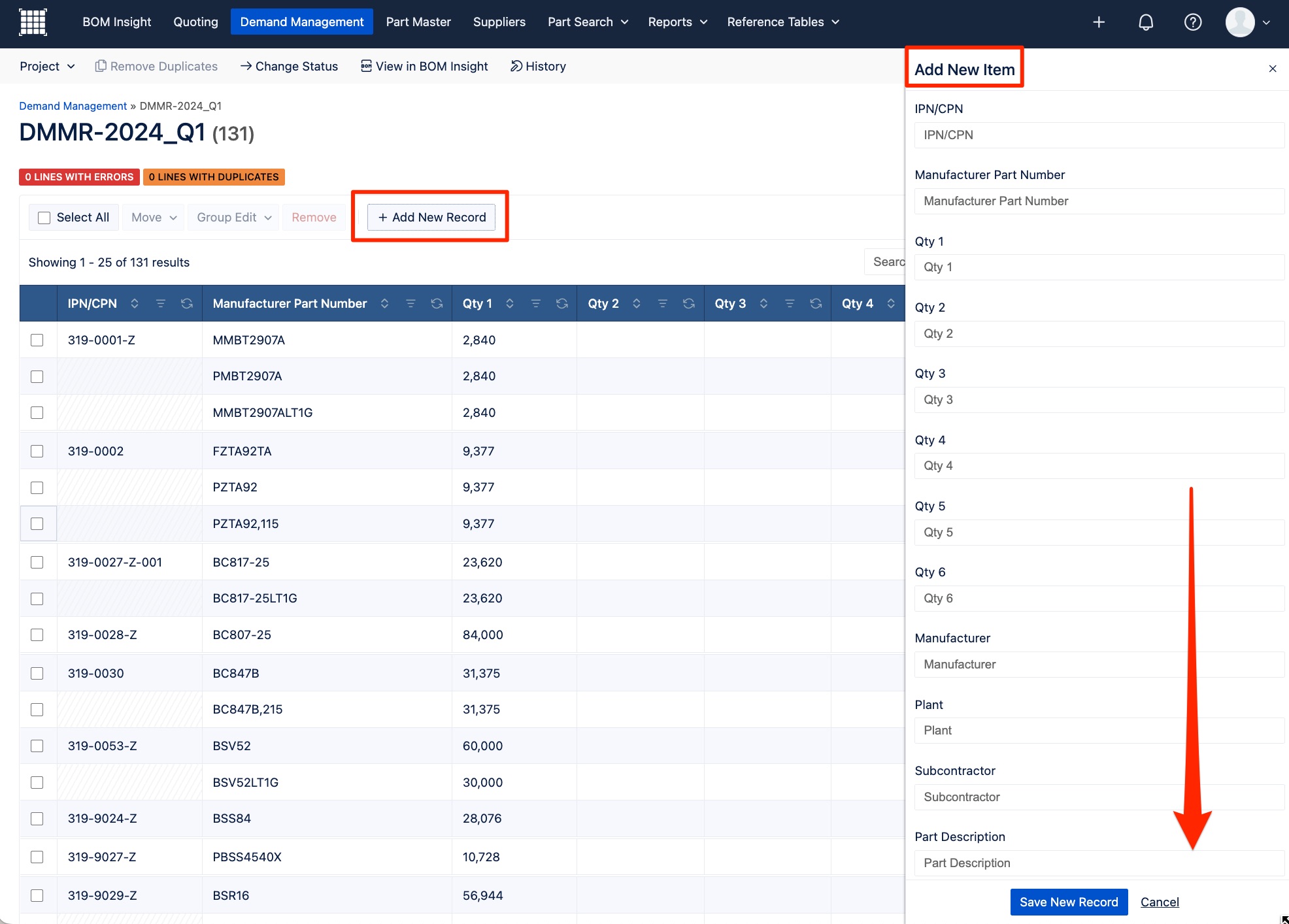Filter the Qty 2 column
Viewport: 1289px width, 924px height.
coord(663,303)
